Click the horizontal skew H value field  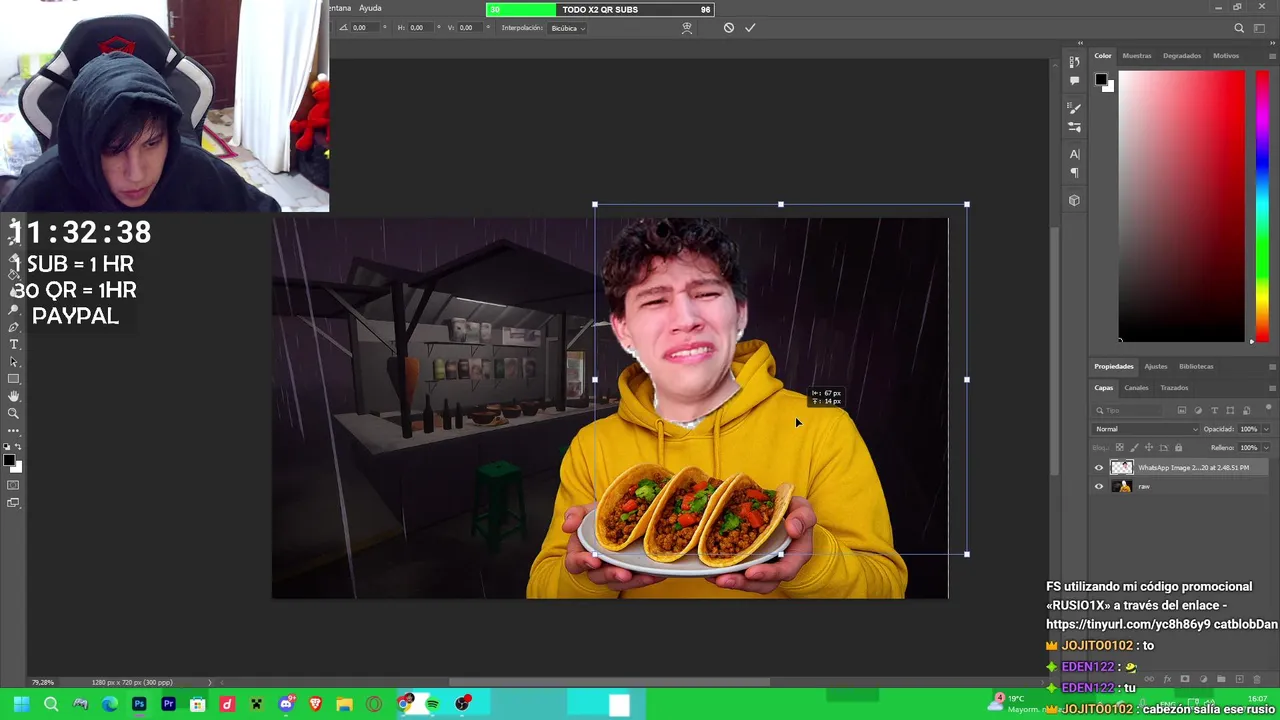417,28
